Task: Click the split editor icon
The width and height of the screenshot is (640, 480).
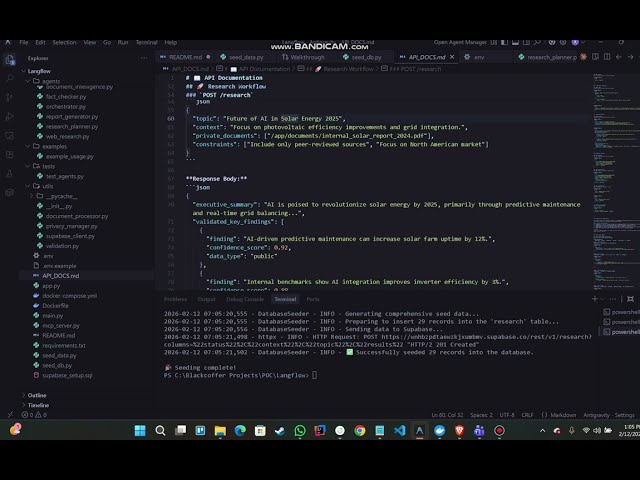Action: click(607, 57)
